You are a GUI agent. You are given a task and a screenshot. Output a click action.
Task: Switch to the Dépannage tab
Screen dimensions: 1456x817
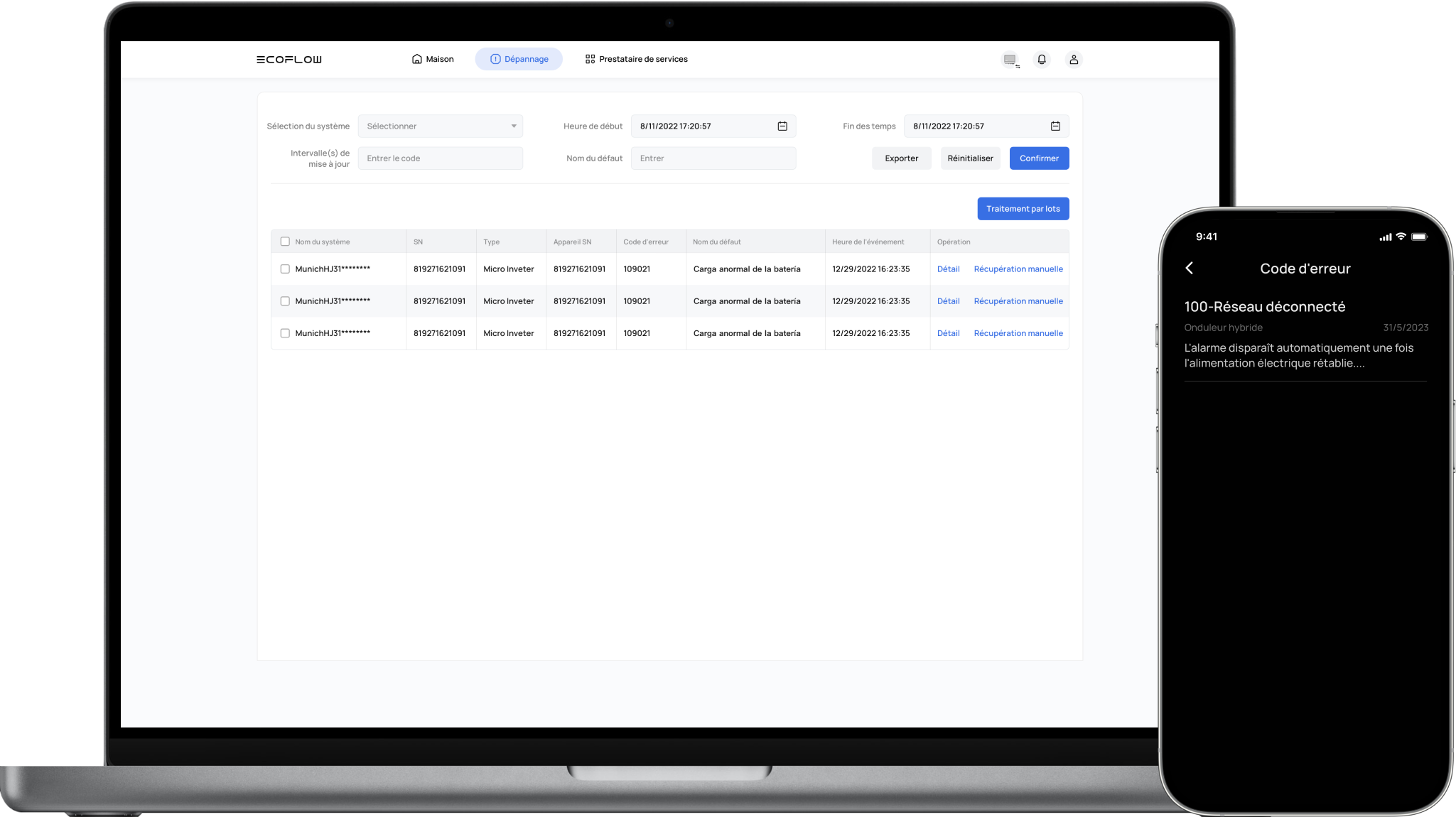pos(519,59)
